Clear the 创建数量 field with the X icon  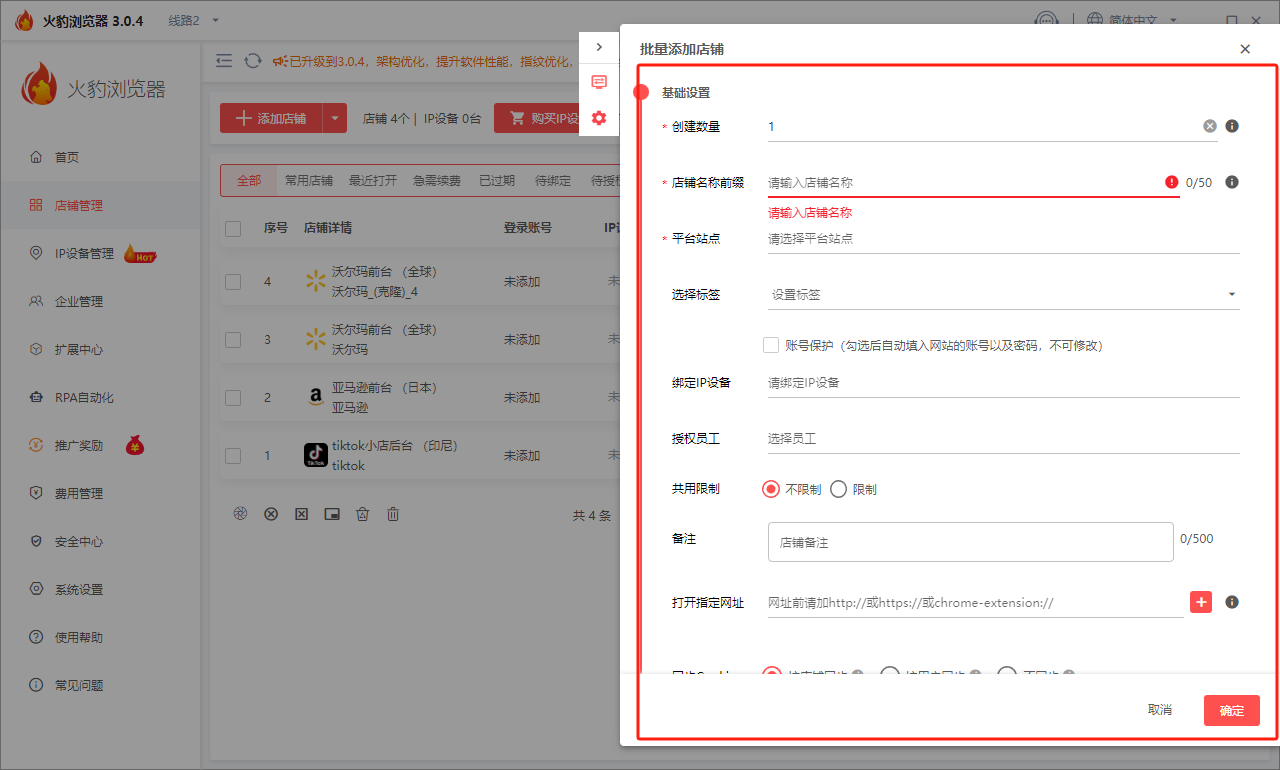pos(1210,126)
